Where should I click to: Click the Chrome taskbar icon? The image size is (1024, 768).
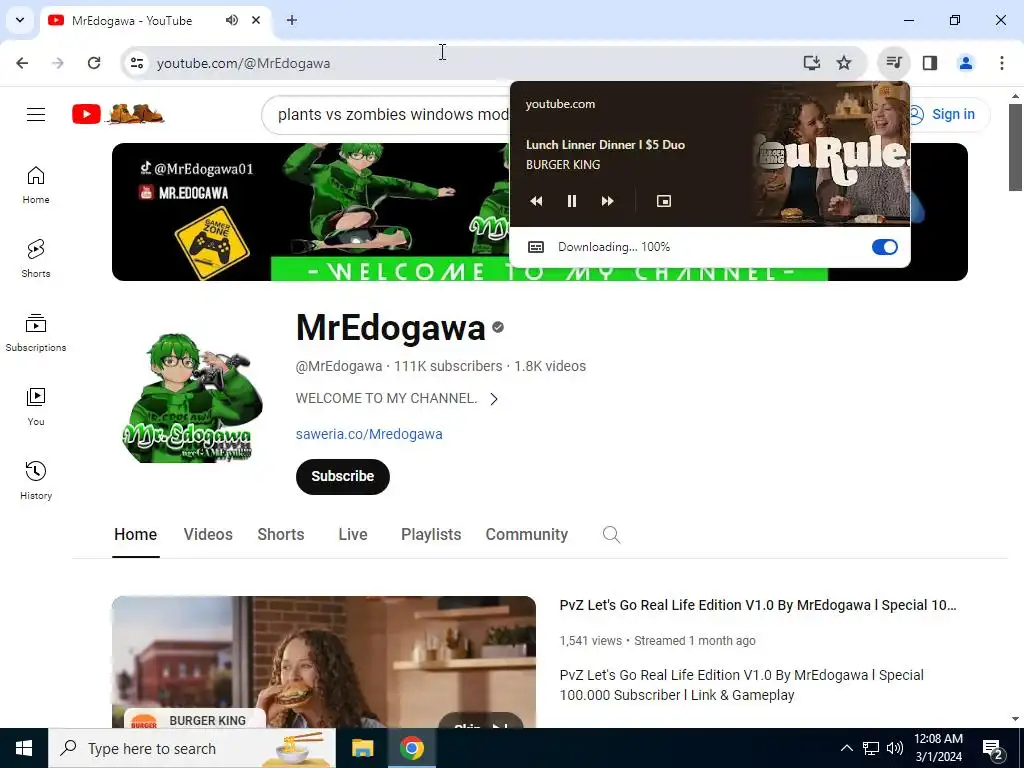click(411, 748)
